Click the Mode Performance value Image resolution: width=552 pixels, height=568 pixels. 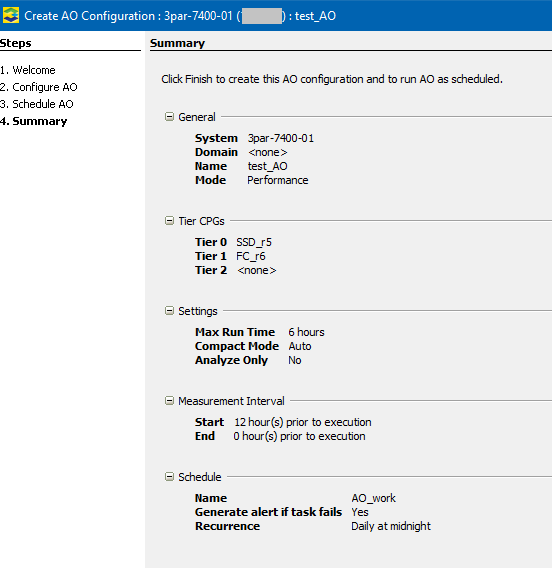point(278,180)
